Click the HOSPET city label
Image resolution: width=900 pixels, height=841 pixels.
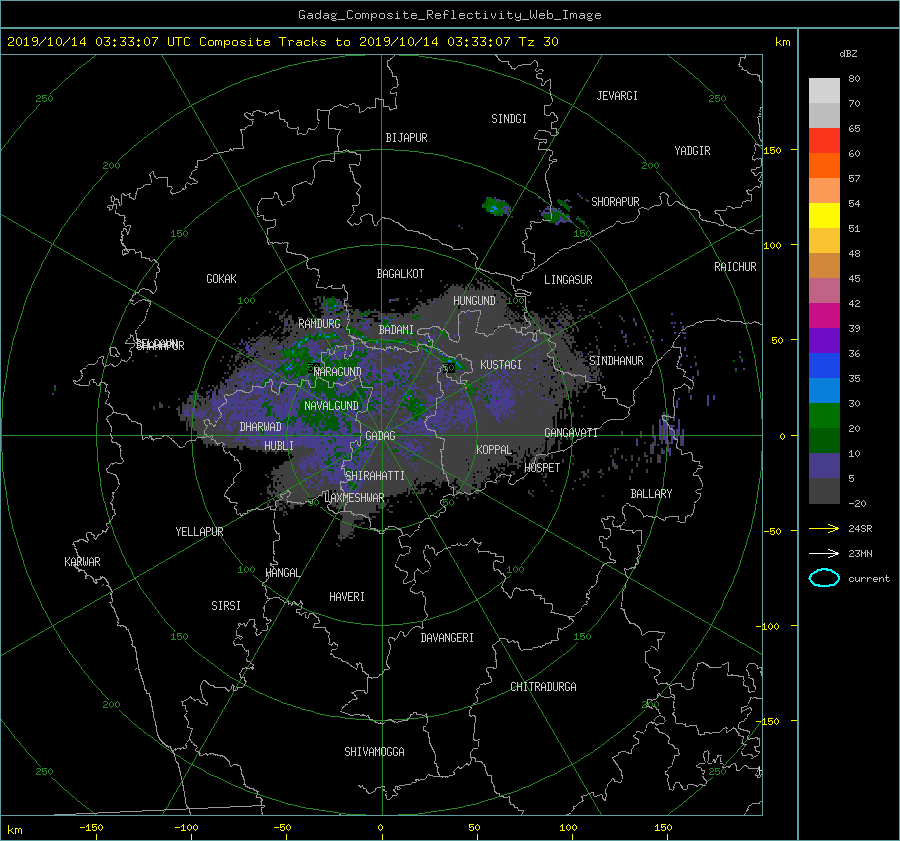(542, 468)
